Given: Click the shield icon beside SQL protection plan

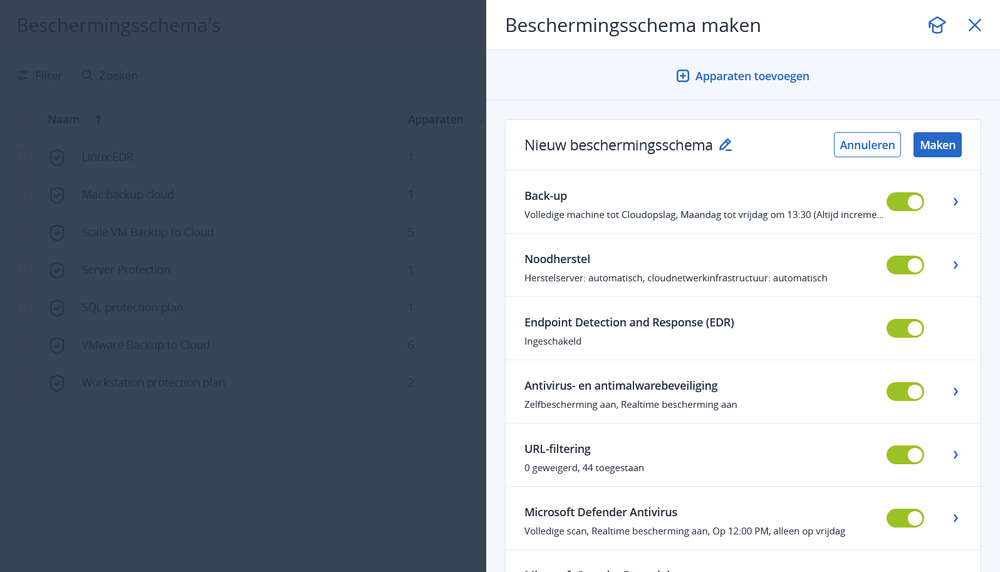Looking at the screenshot, I should [x=57, y=307].
